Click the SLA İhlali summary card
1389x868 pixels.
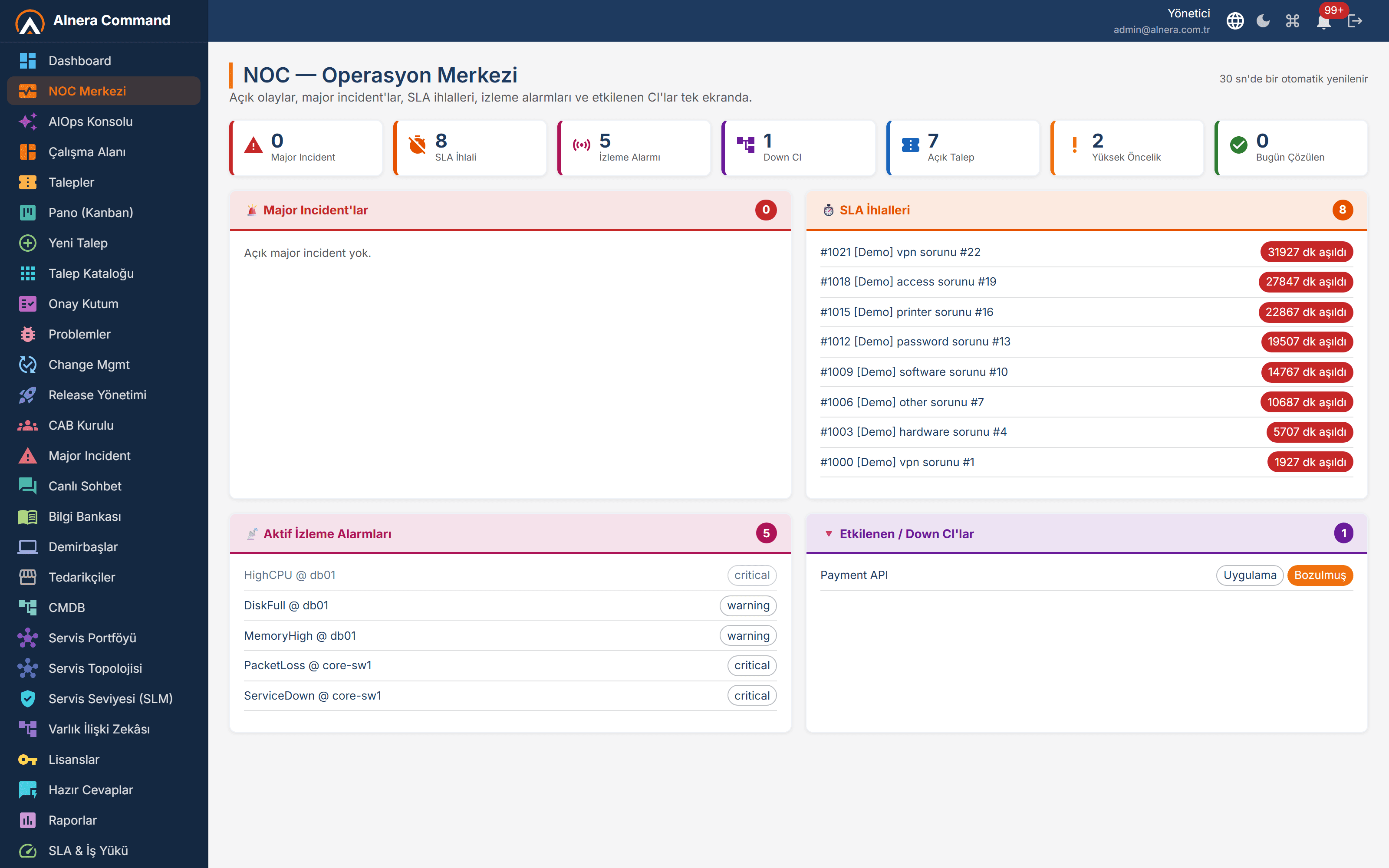(x=470, y=148)
